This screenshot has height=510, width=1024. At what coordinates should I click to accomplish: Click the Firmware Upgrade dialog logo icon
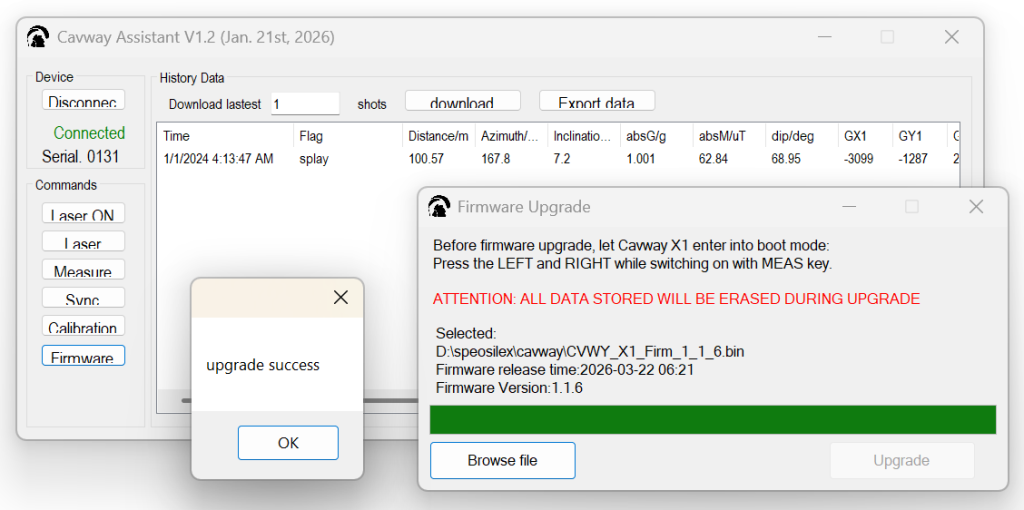[439, 207]
